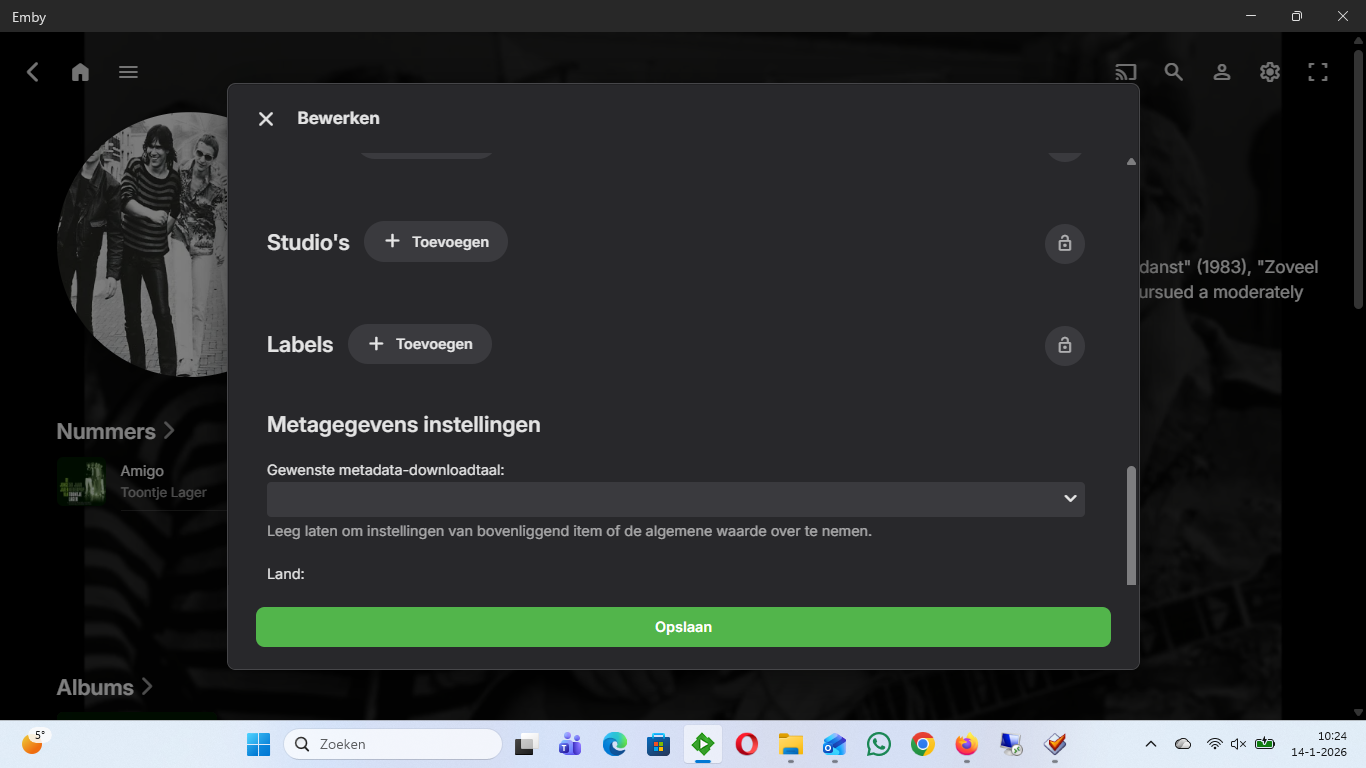Screen dimensions: 1366x768
Task: Open File Explorer from taskbar
Action: click(791, 744)
